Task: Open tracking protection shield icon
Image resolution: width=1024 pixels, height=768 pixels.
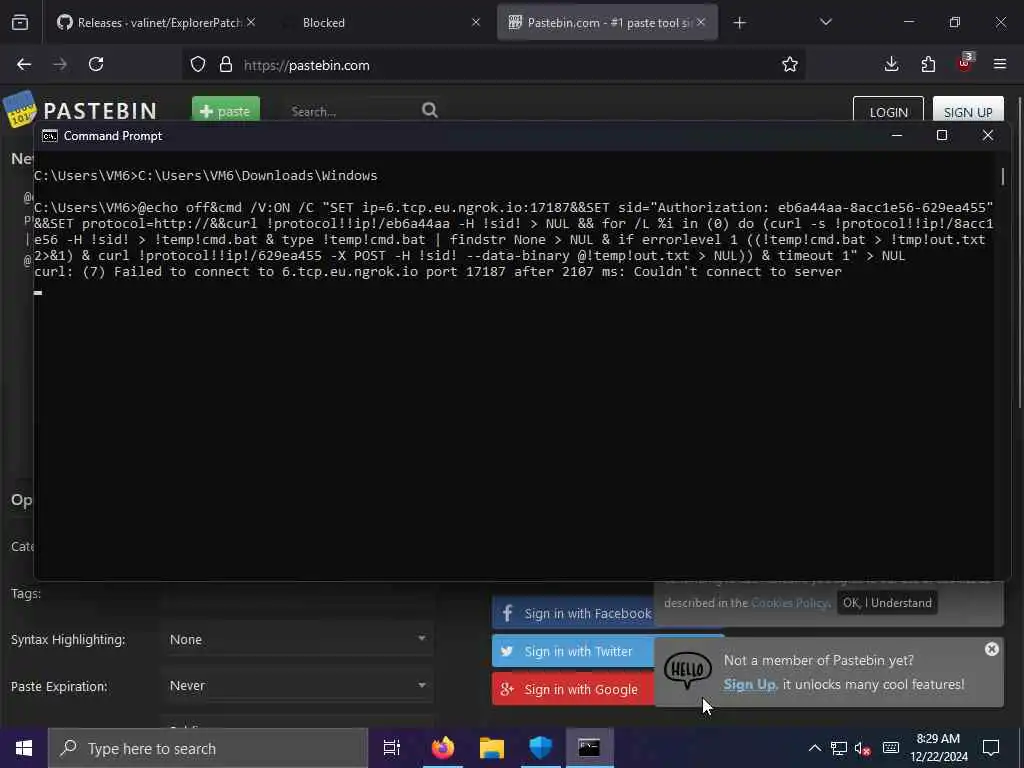Action: [x=198, y=65]
